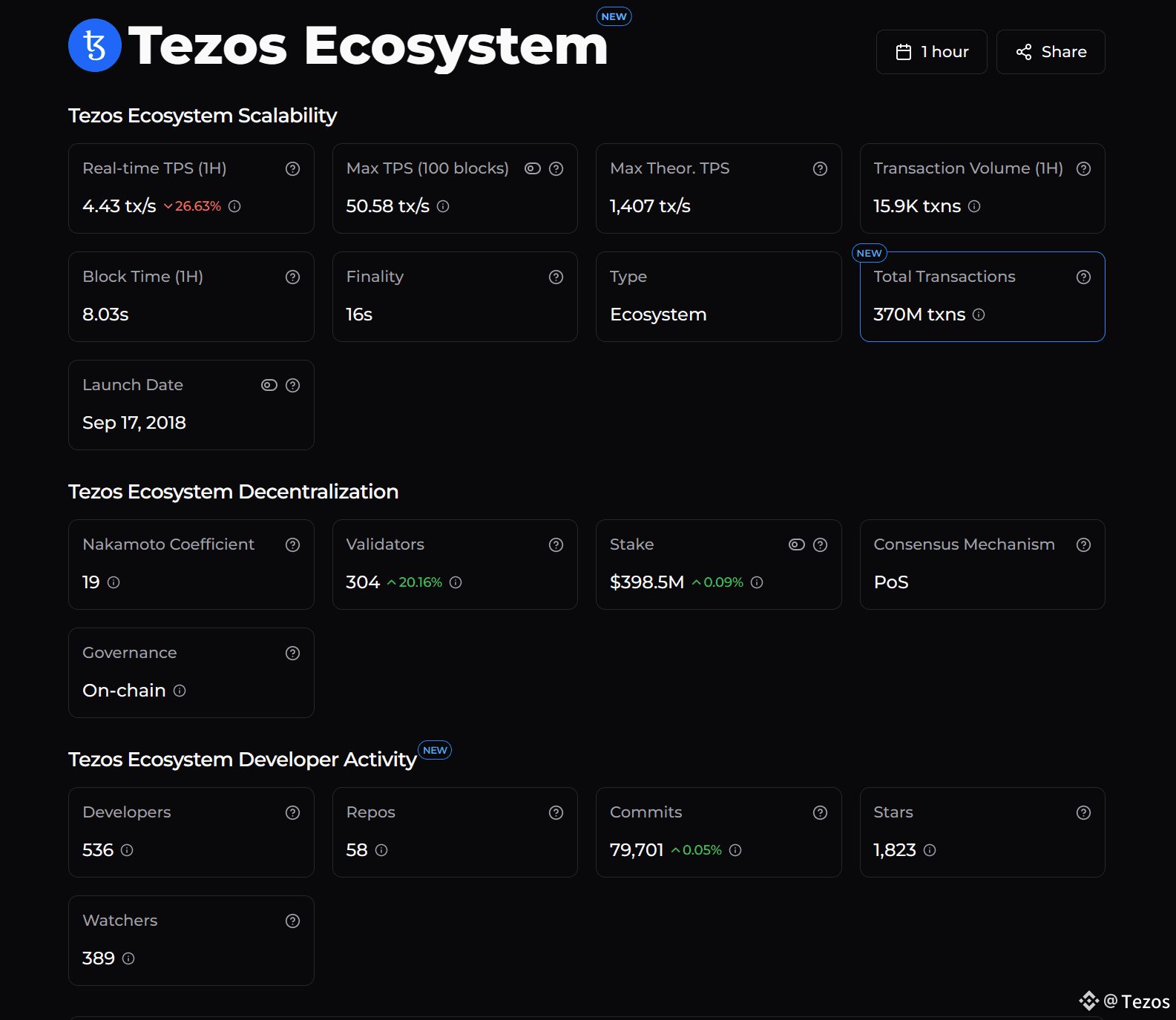Click the PoS consensus value
The image size is (1176, 1020).
tap(891, 582)
